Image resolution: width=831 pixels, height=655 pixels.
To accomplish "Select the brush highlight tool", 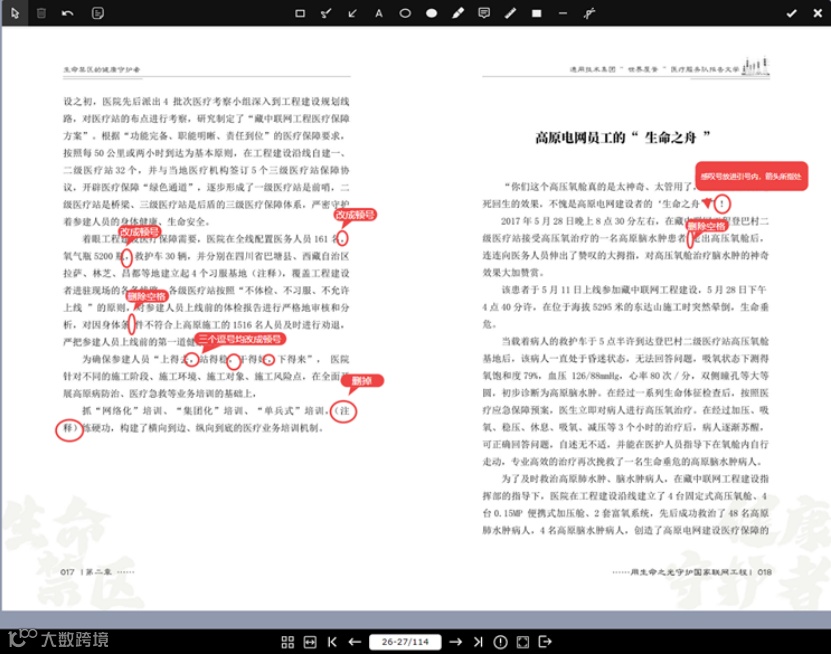I will (326, 13).
